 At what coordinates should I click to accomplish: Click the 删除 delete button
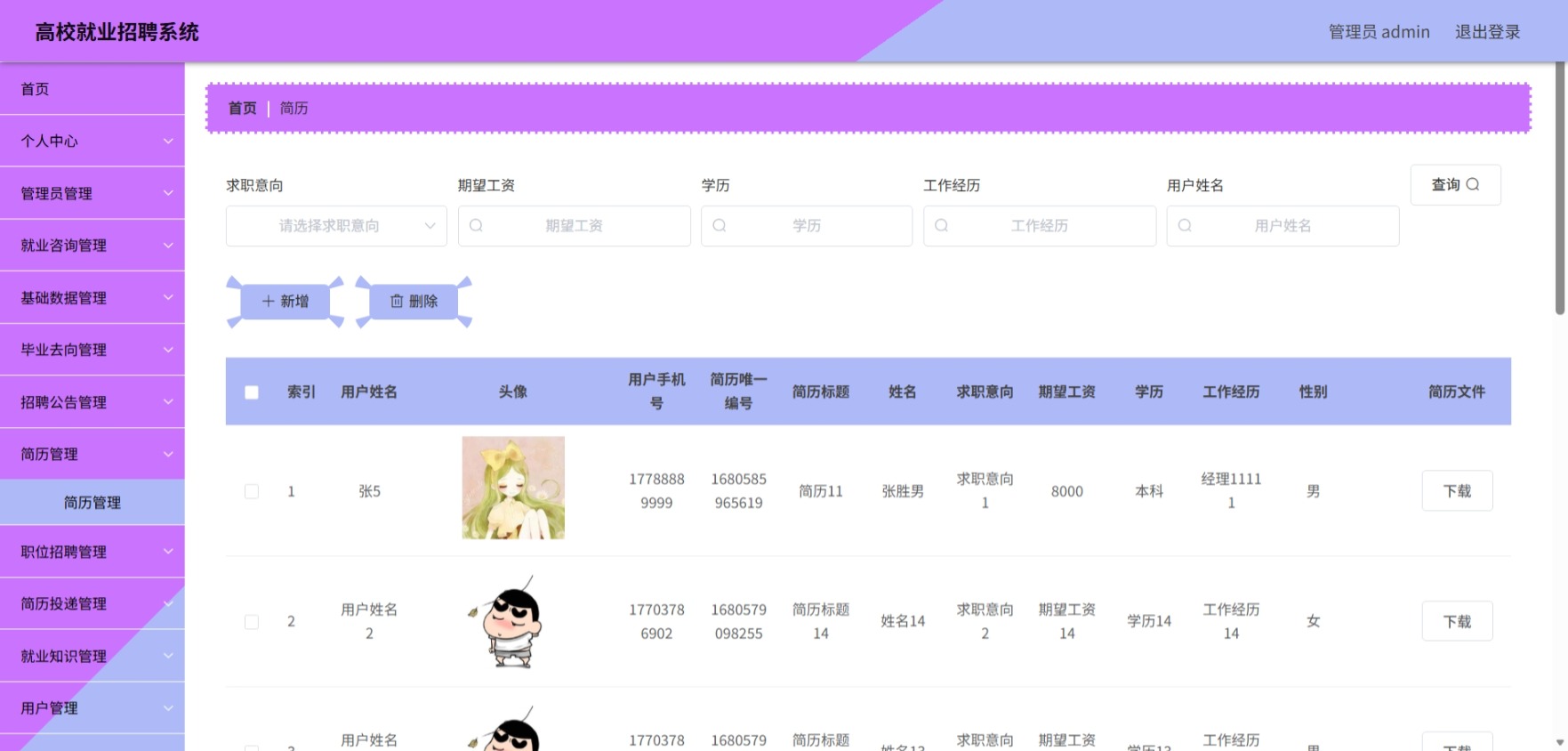pos(414,302)
